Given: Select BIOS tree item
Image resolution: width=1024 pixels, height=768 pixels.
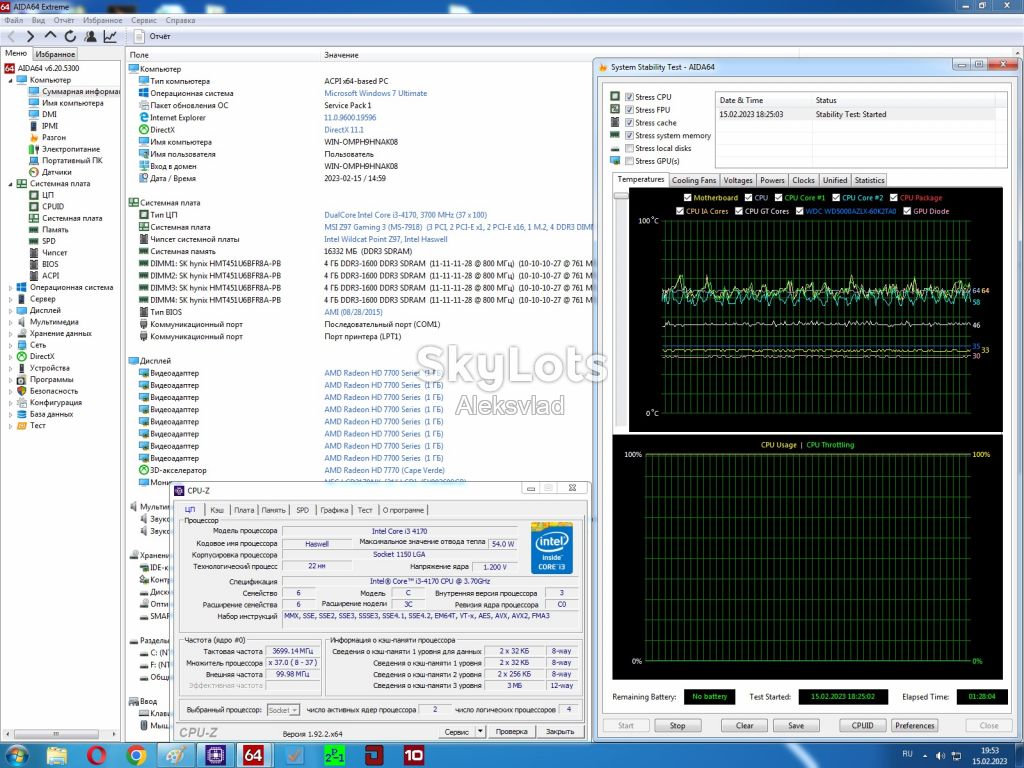Looking at the screenshot, I should 50,264.
